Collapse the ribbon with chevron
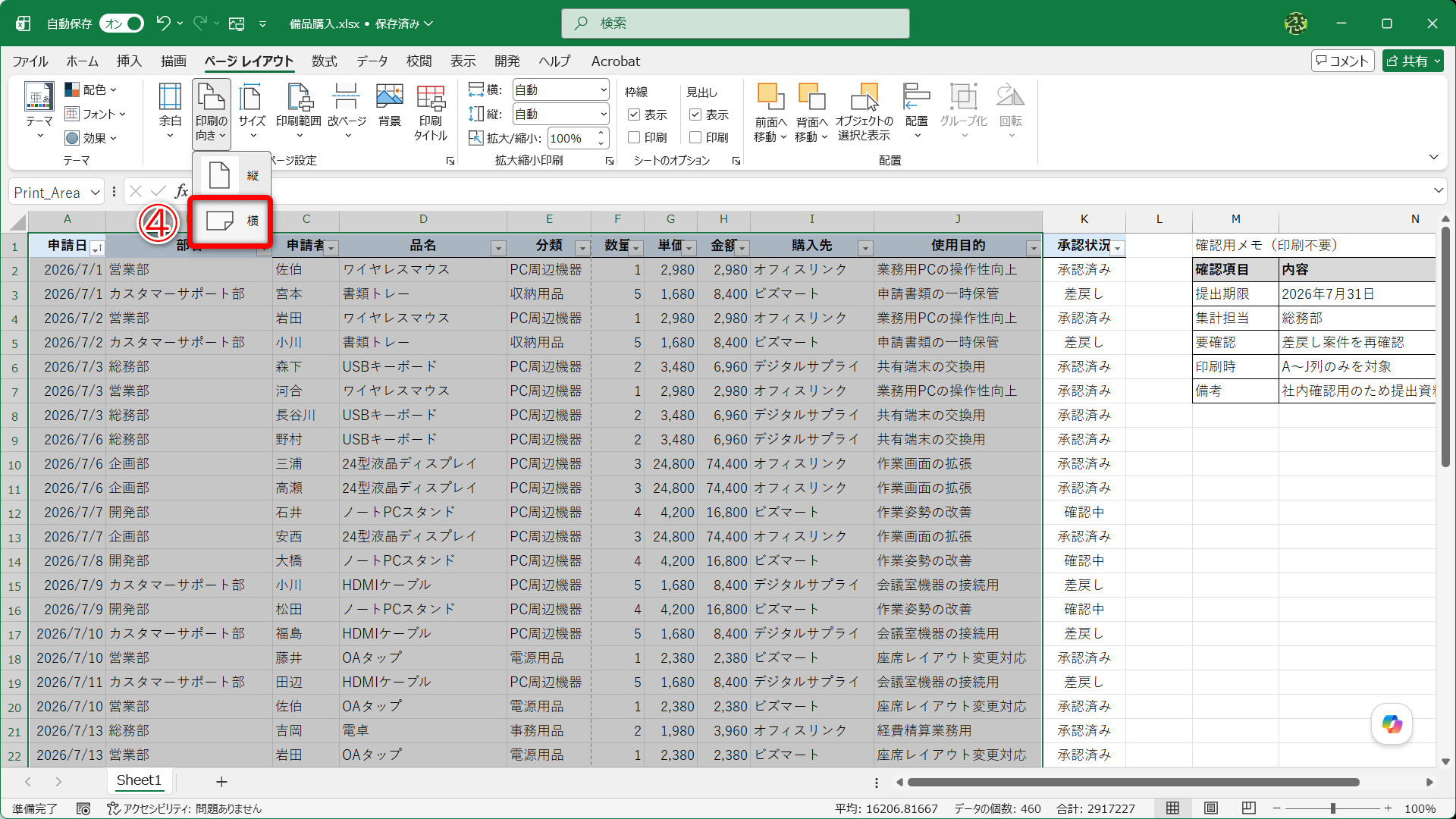This screenshot has height=819, width=1456. 1433,157
